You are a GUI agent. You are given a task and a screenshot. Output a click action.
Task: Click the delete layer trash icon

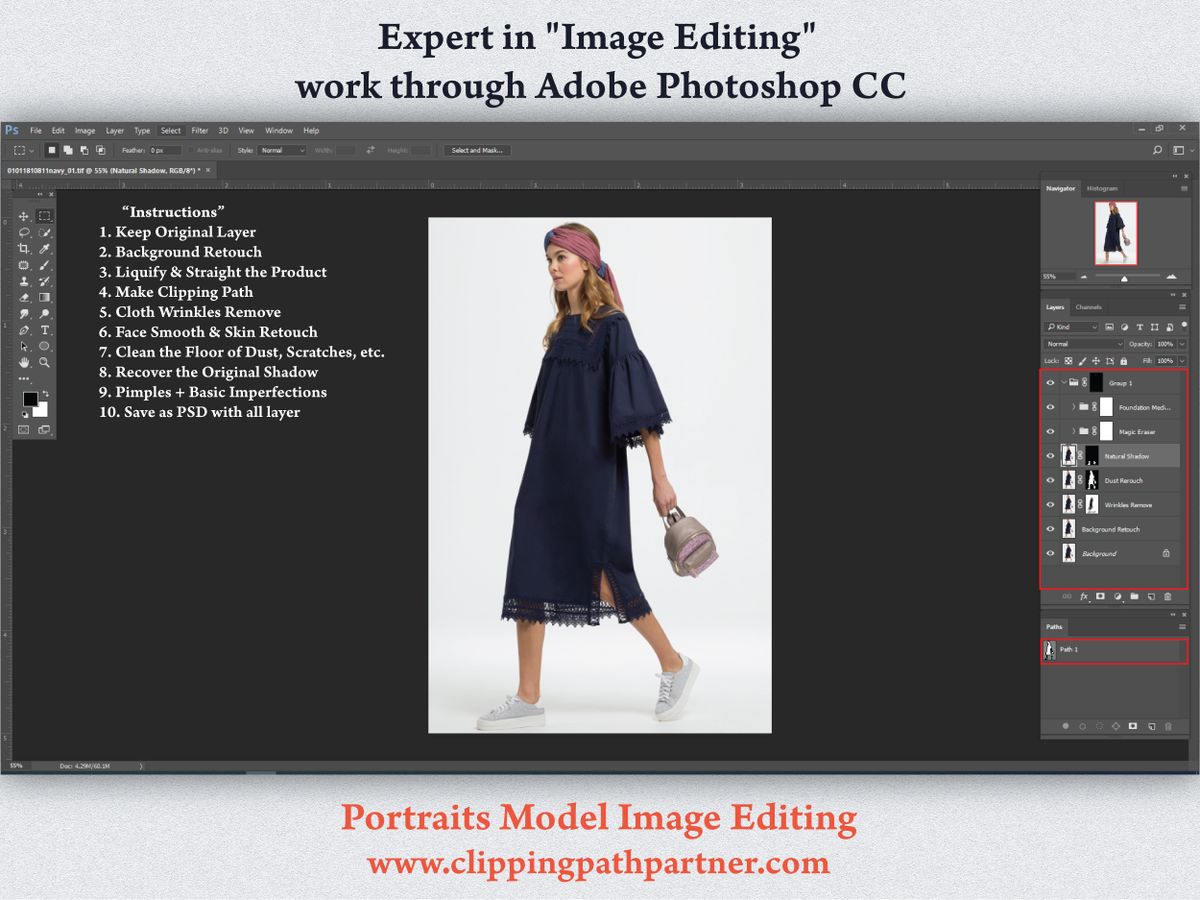[1167, 596]
